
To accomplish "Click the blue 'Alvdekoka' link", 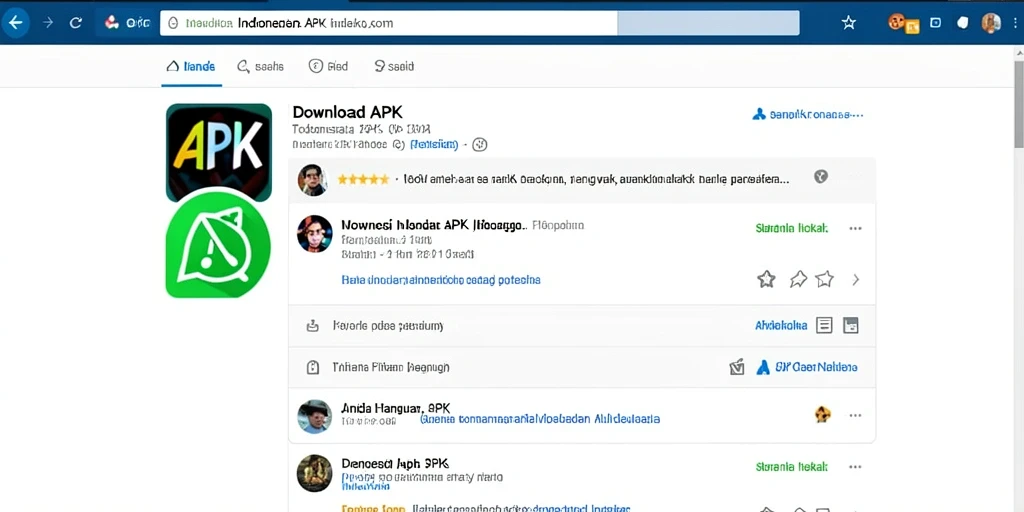I will pyautogui.click(x=781, y=325).
